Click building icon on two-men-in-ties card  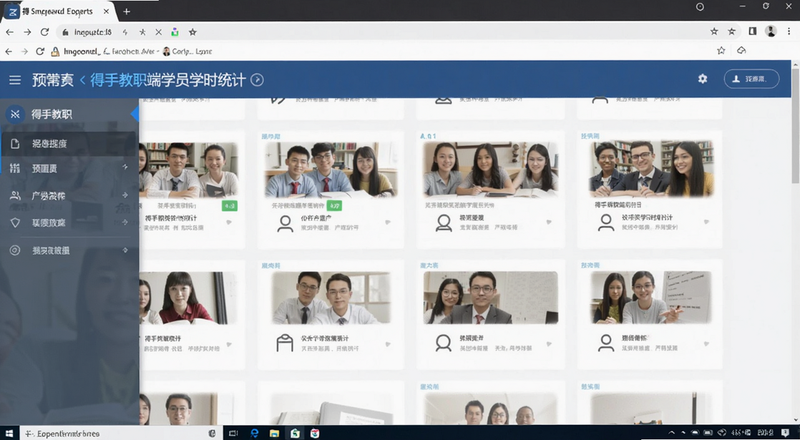tap(285, 343)
